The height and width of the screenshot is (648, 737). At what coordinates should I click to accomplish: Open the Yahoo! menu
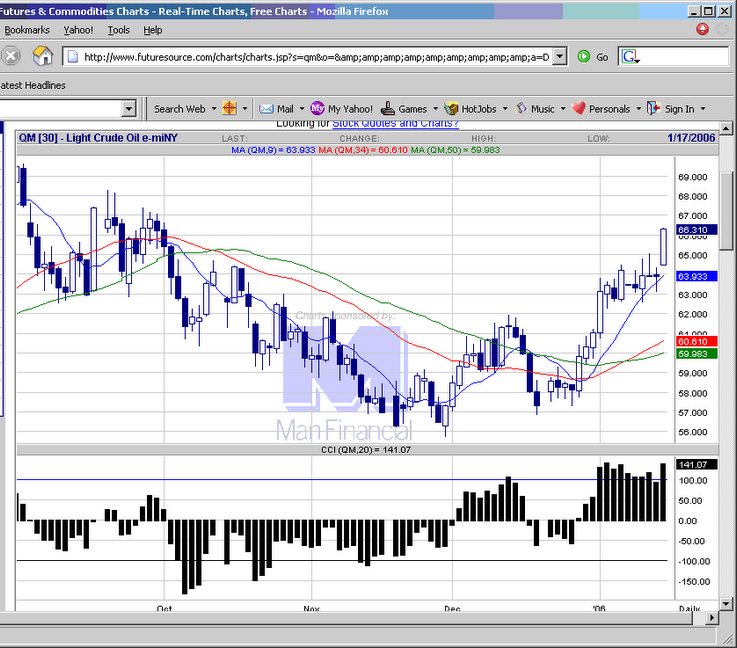(x=78, y=30)
